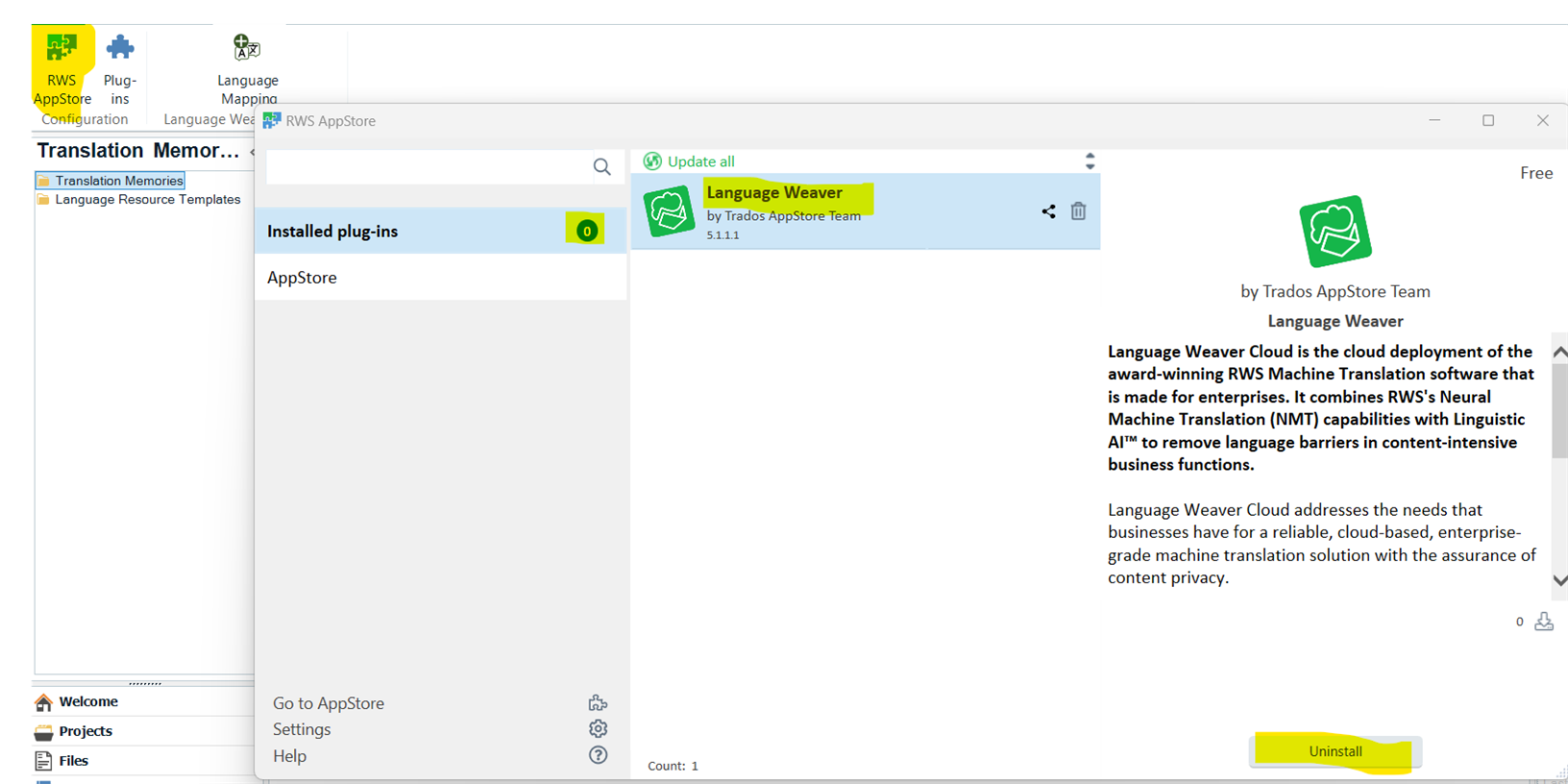Minimize the RWS AppStore window
This screenshot has height=784, width=1568.
[x=1434, y=120]
